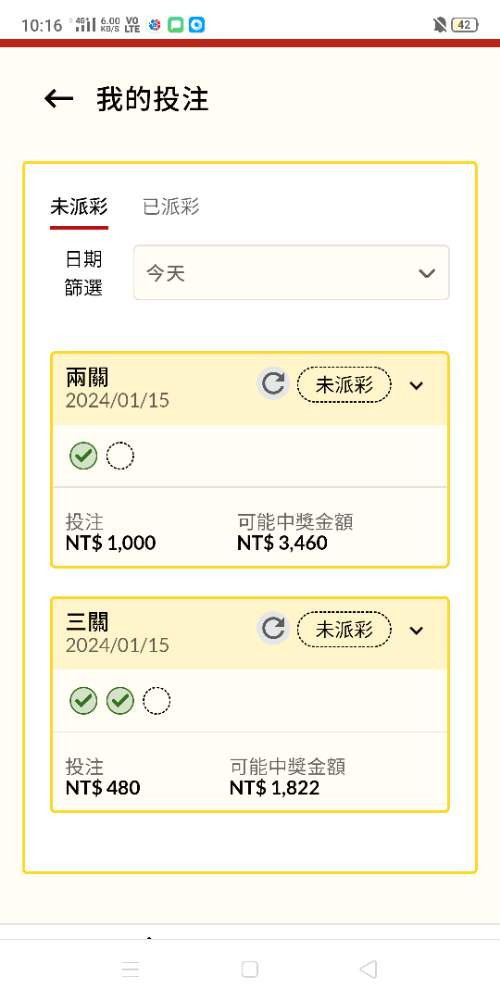Tap the NT$ 3,460 possible winnings amount
The height and width of the screenshot is (1000, 500).
pos(282,543)
